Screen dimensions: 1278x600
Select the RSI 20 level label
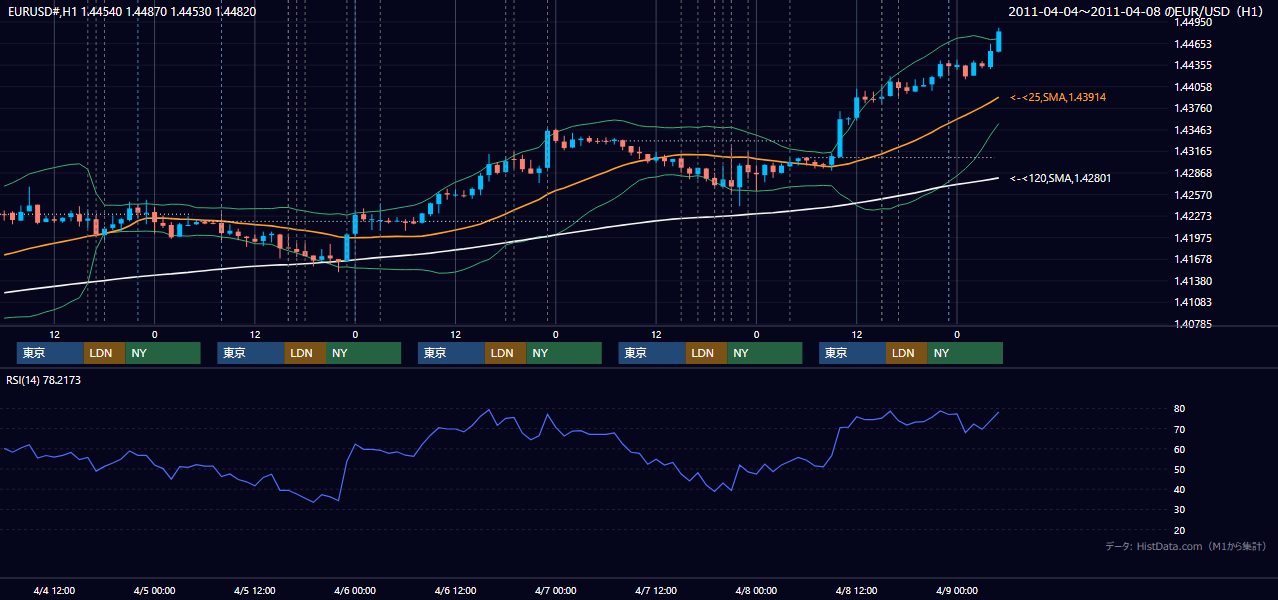pyautogui.click(x=1180, y=530)
